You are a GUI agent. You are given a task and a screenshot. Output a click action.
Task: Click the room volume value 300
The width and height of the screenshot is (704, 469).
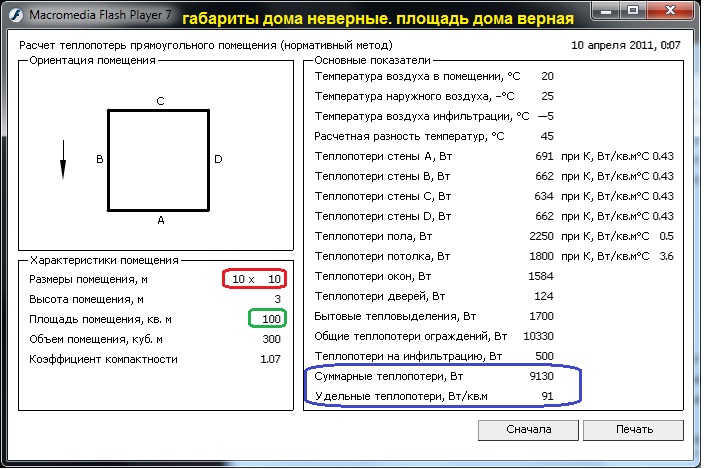pyautogui.click(x=270, y=338)
